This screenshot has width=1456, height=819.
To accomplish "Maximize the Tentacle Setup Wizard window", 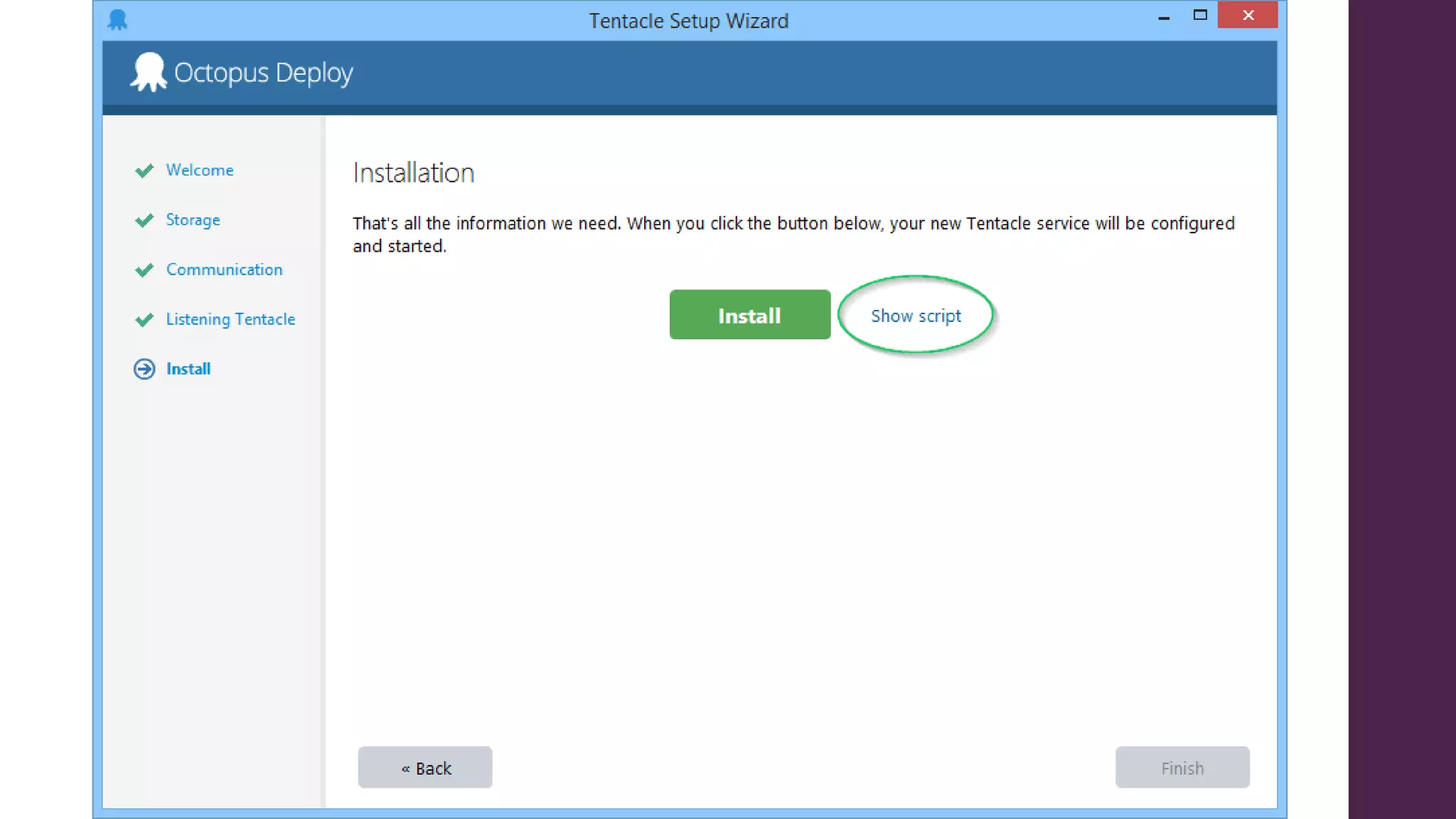I will coord(1200,15).
